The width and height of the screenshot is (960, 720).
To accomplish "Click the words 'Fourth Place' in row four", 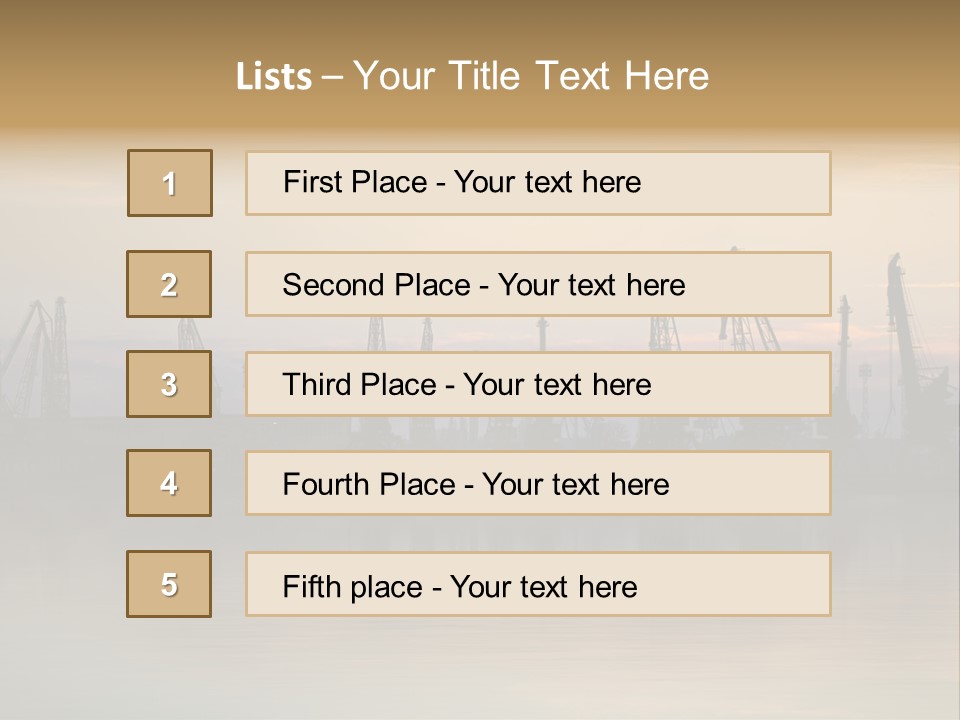I will click(x=369, y=484).
